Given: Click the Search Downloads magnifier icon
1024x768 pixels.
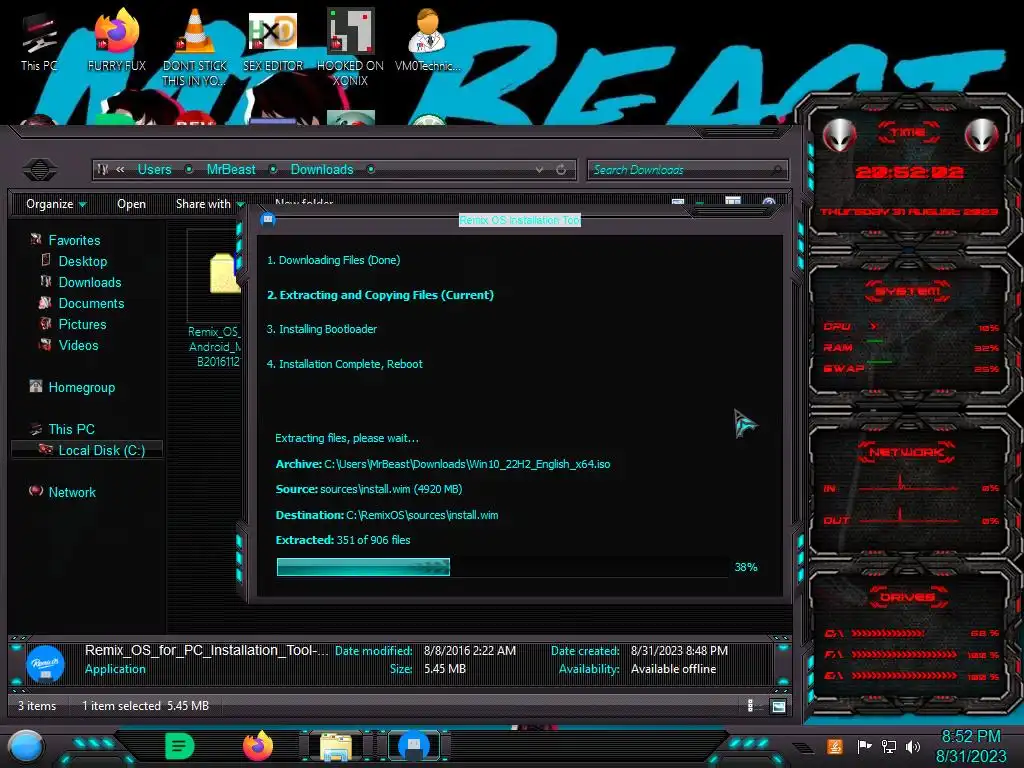Looking at the screenshot, I should click(x=776, y=170).
